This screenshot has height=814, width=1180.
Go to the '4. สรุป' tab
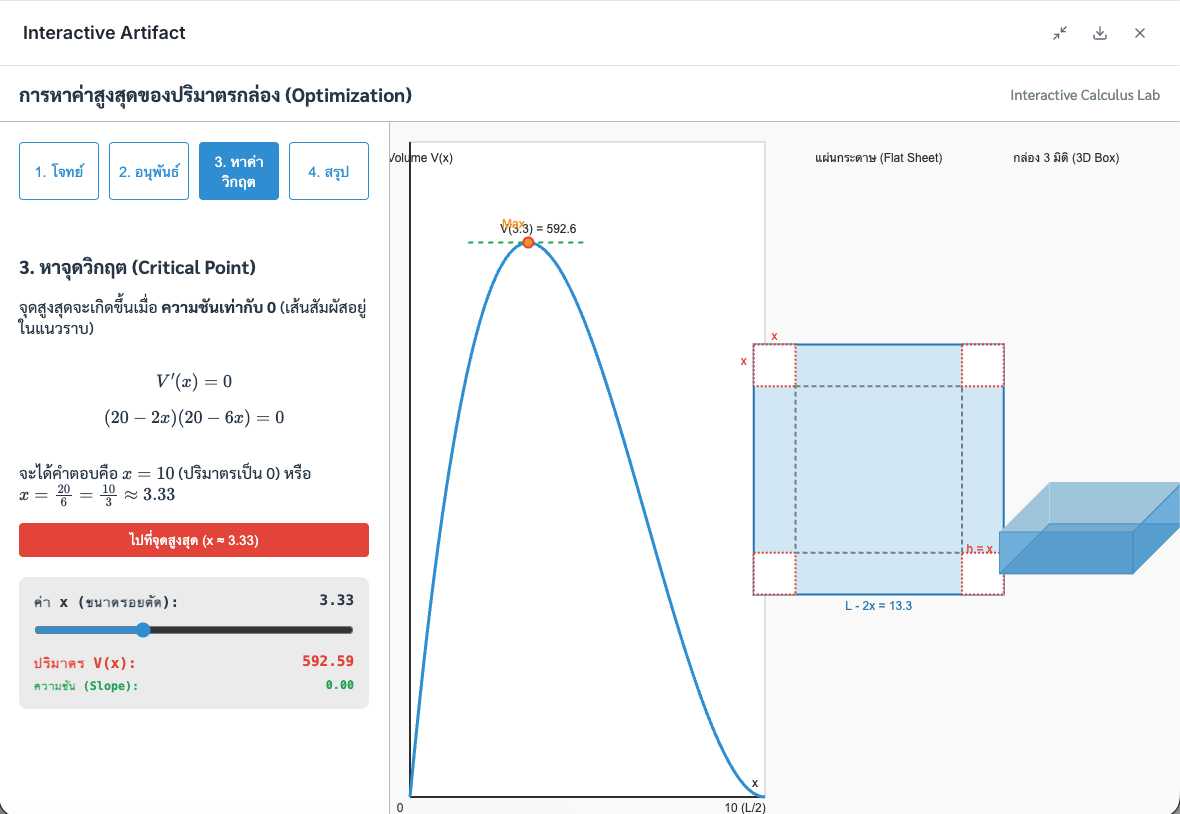click(329, 171)
